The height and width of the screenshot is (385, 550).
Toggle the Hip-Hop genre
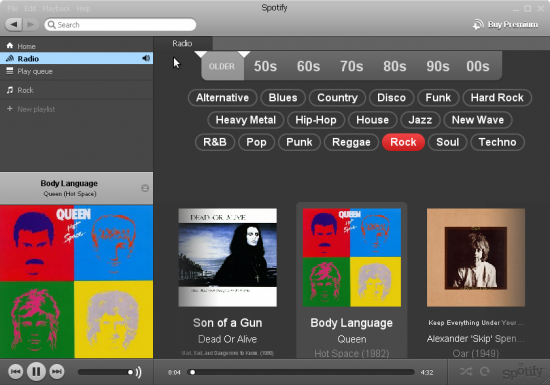[x=316, y=120]
